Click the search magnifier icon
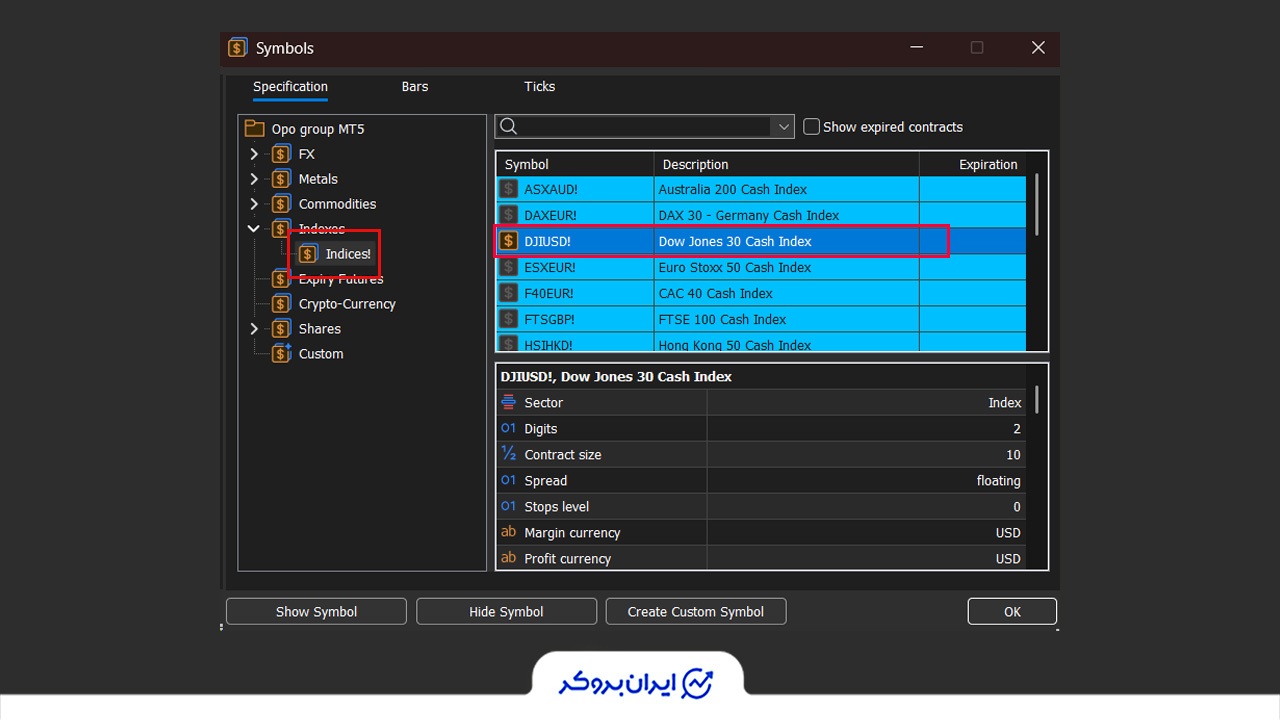Viewport: 1280px width, 720px height. coord(508,126)
